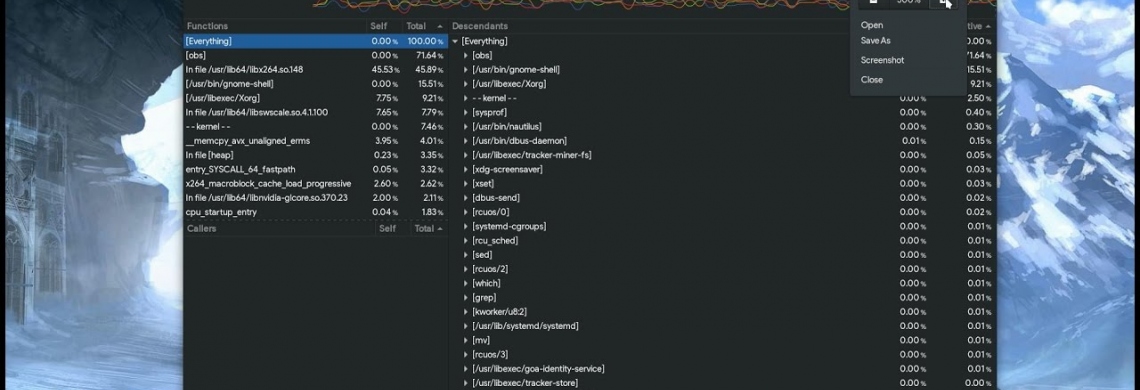Select the Save As menu entry
The image size is (1140, 390).
click(x=875, y=41)
